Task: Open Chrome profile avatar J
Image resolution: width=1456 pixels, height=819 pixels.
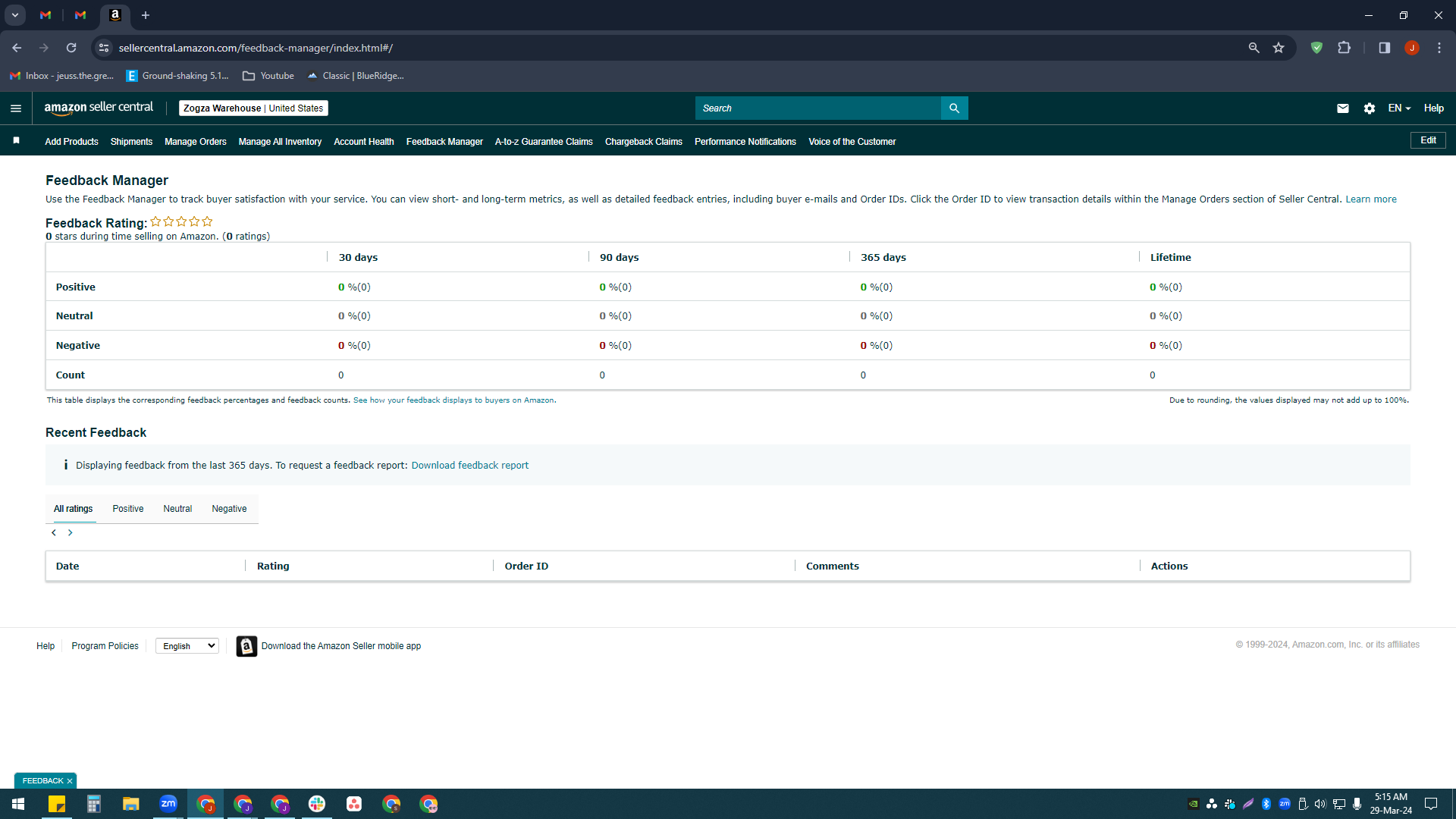Action: [x=1411, y=48]
